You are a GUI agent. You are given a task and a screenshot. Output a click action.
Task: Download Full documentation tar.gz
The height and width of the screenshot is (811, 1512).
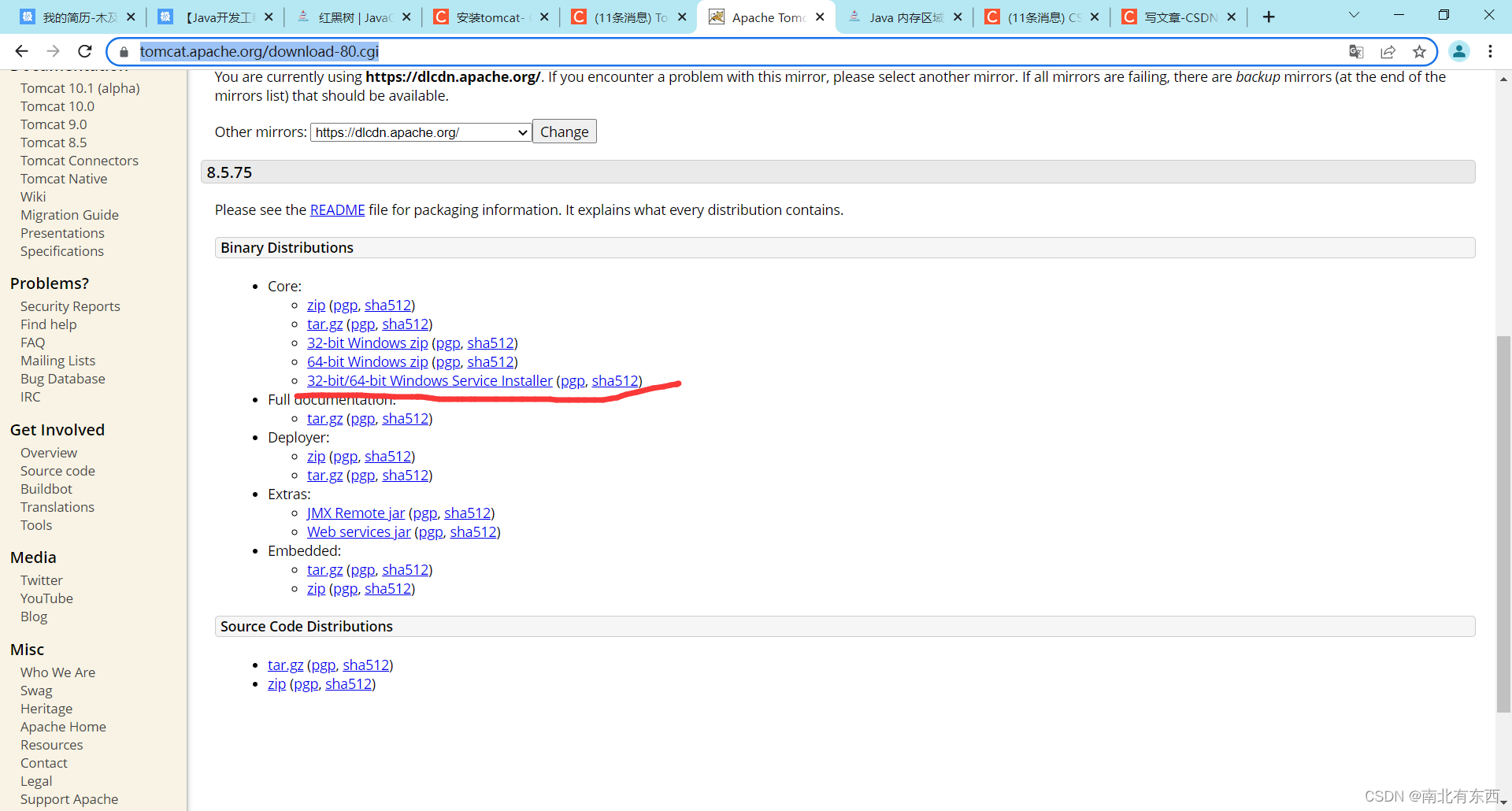324,419
